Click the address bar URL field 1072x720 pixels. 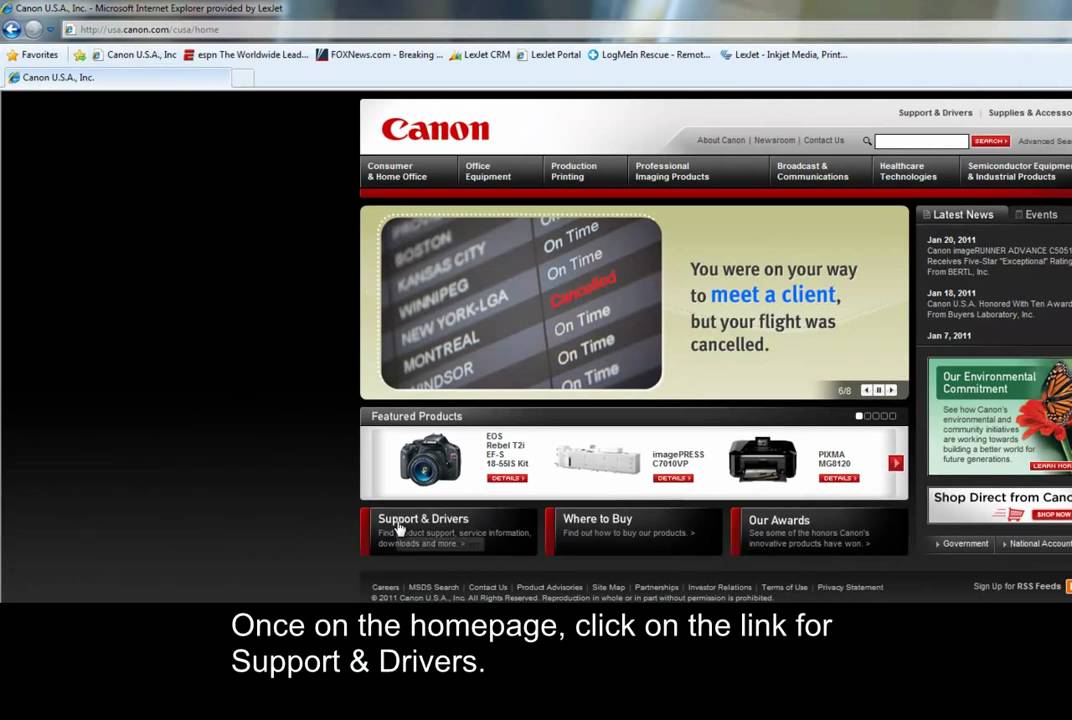pyautogui.click(x=567, y=29)
